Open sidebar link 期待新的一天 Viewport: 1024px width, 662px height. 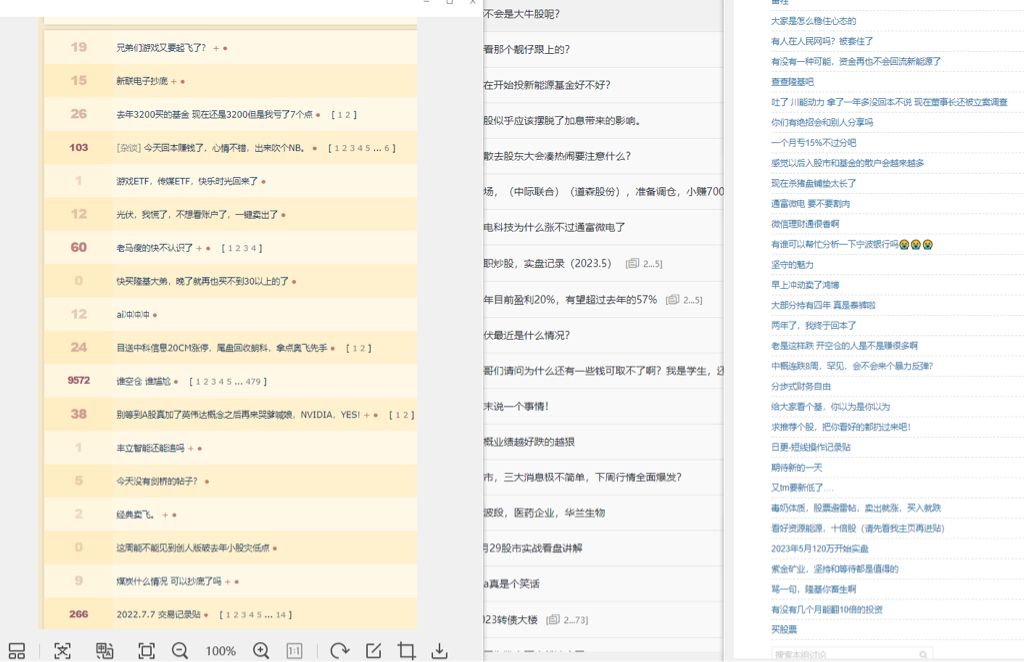point(797,467)
